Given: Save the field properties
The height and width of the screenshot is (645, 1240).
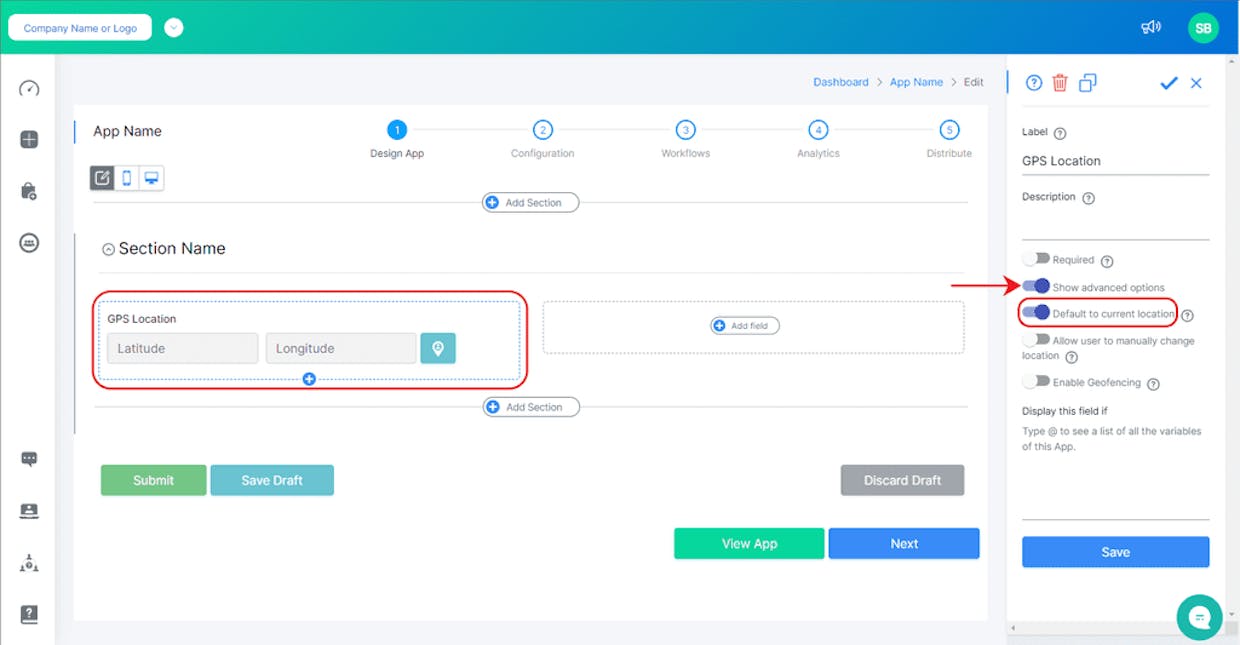Looking at the screenshot, I should 1115,552.
